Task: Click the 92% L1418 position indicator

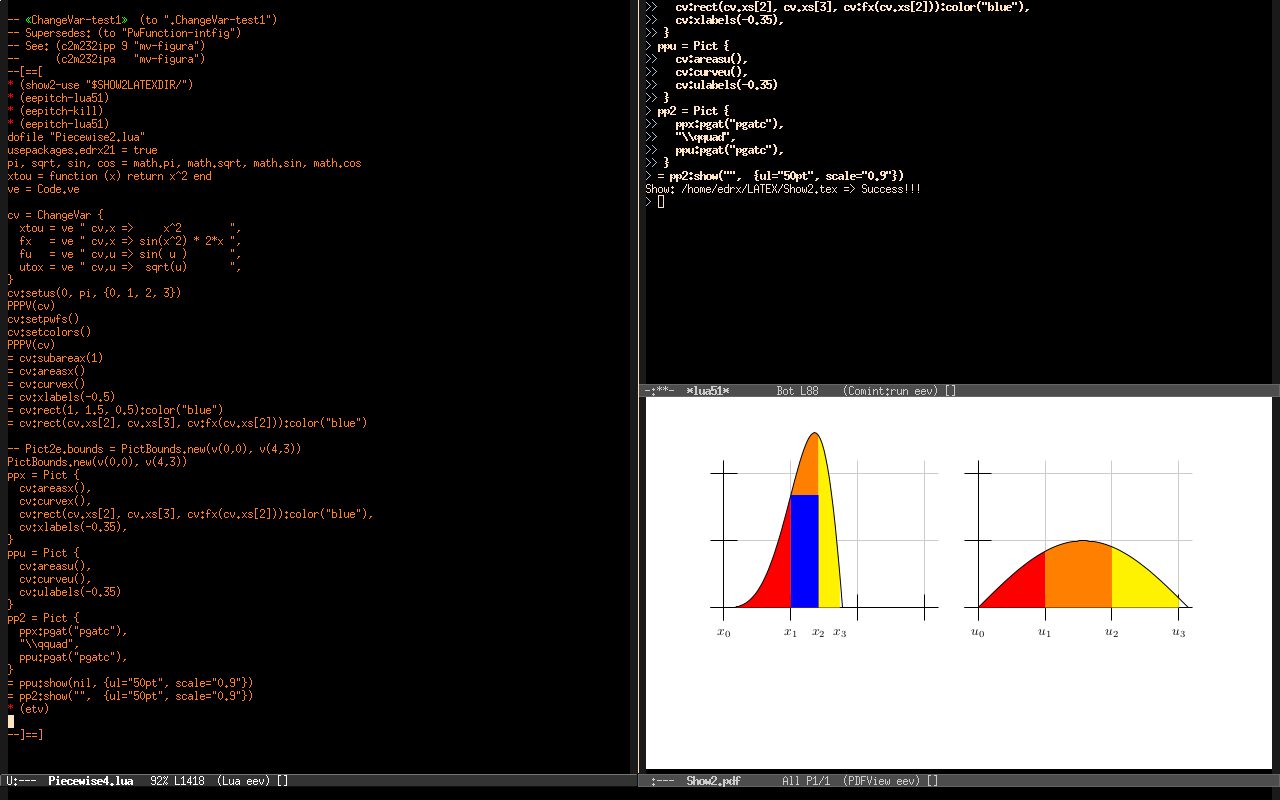Action: click(178, 781)
